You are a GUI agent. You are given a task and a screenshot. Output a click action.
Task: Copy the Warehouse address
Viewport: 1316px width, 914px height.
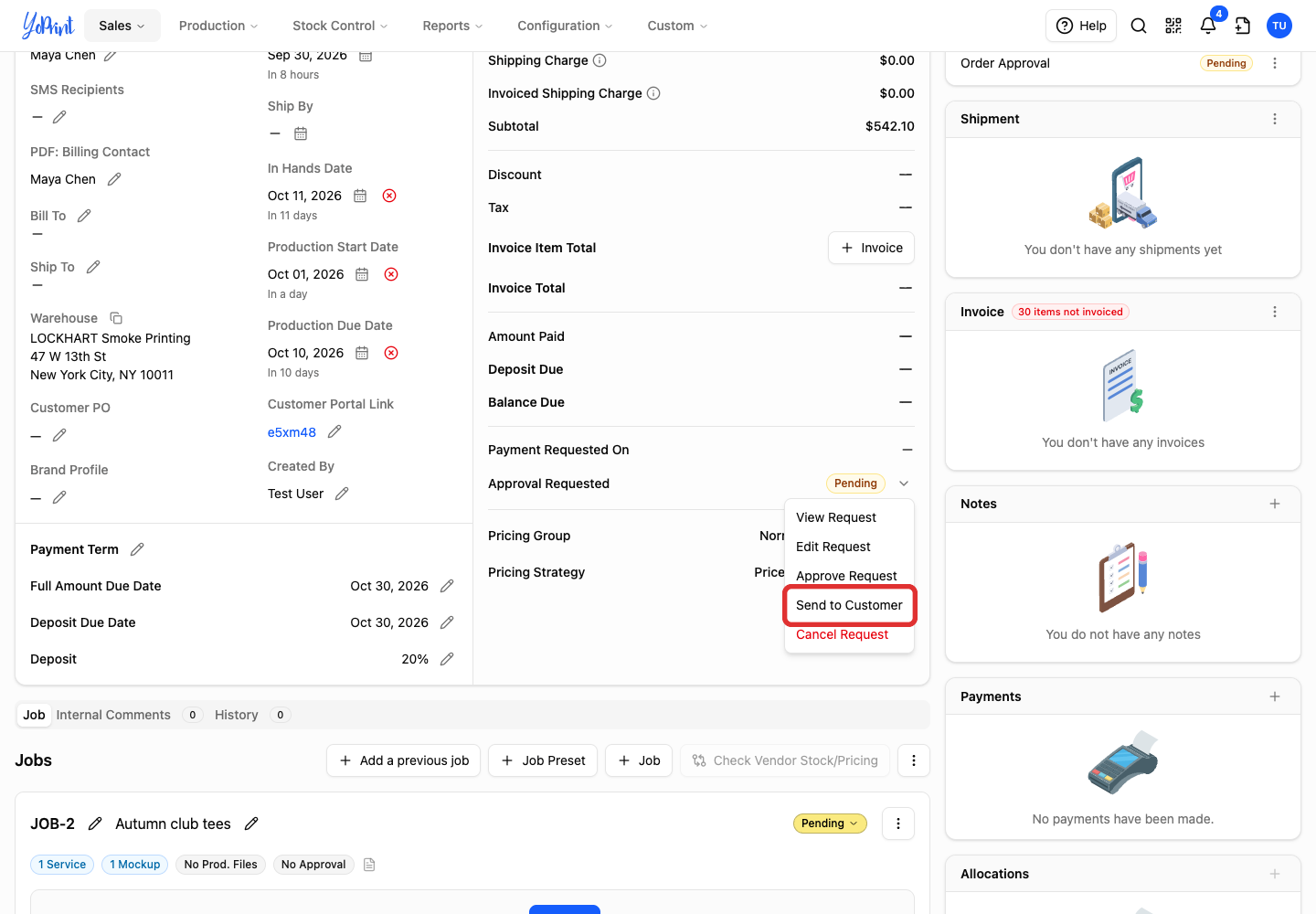(116, 318)
